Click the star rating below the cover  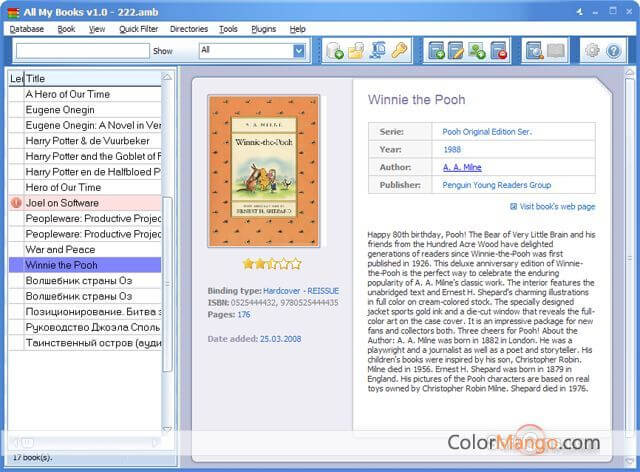(272, 264)
